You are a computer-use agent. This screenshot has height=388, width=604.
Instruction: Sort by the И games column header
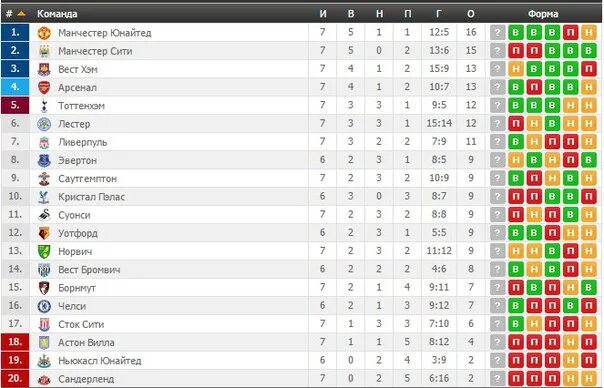coord(323,14)
